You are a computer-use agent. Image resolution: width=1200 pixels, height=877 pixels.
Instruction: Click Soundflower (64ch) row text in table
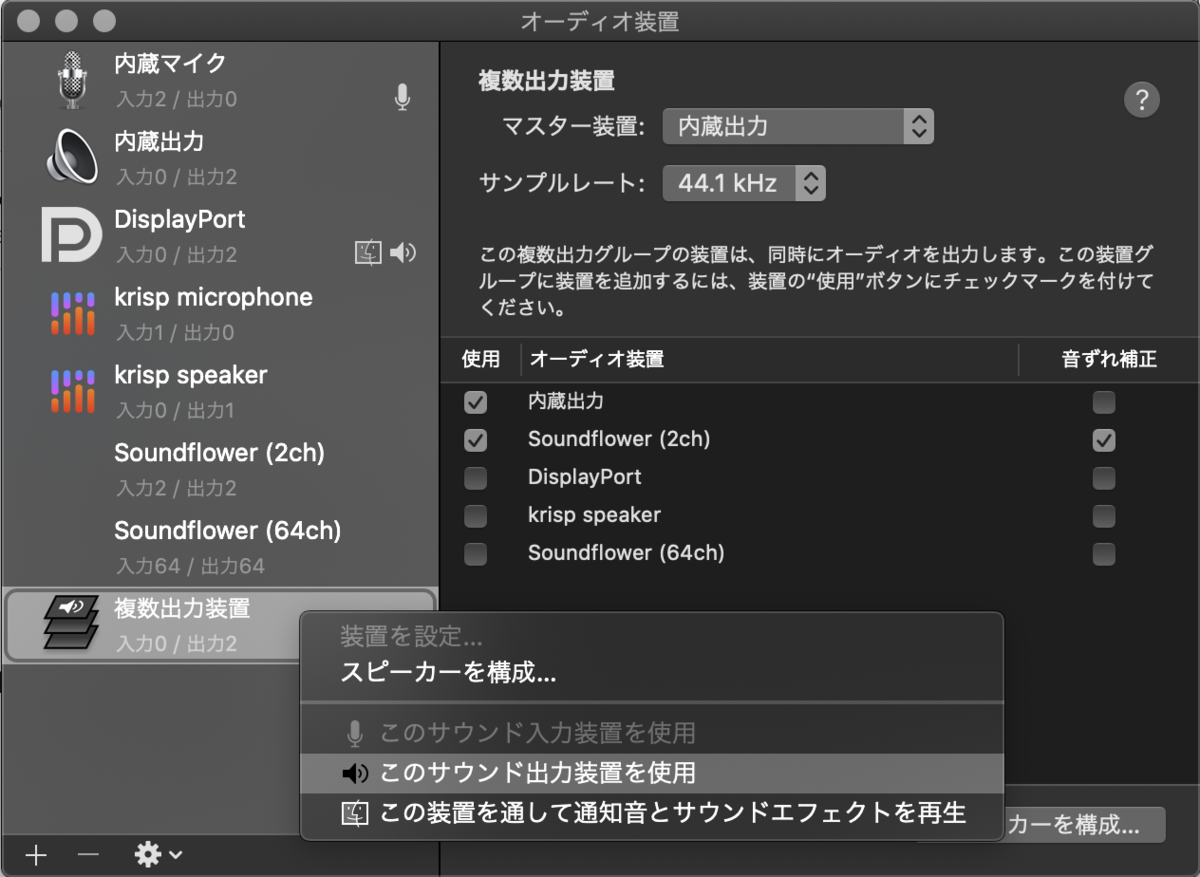coord(626,553)
